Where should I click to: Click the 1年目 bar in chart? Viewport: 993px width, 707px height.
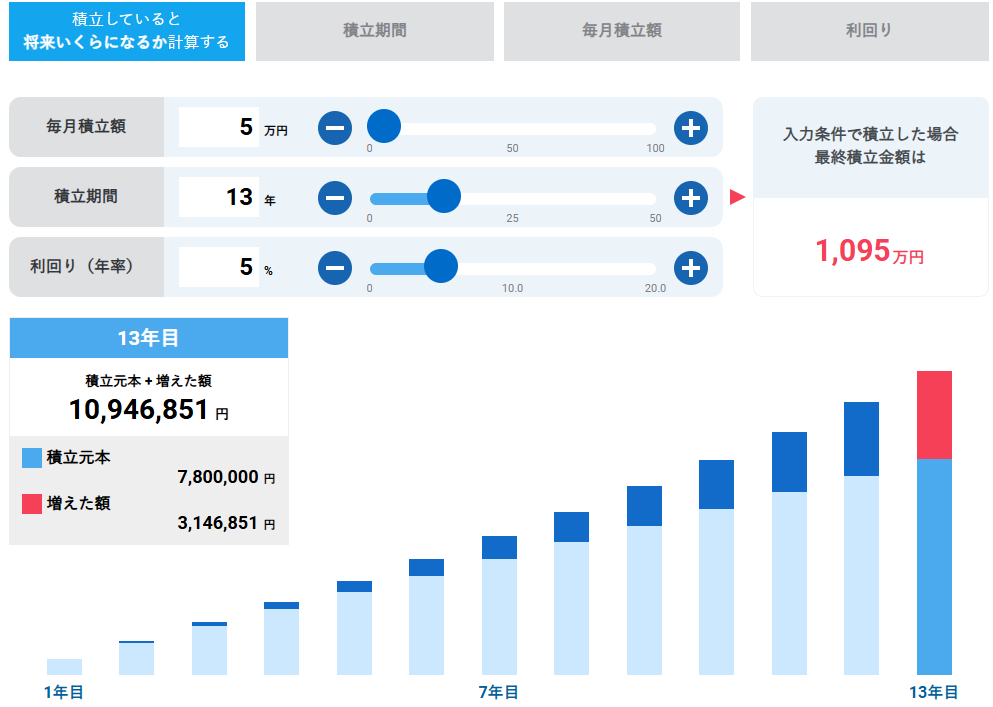[x=64, y=666]
